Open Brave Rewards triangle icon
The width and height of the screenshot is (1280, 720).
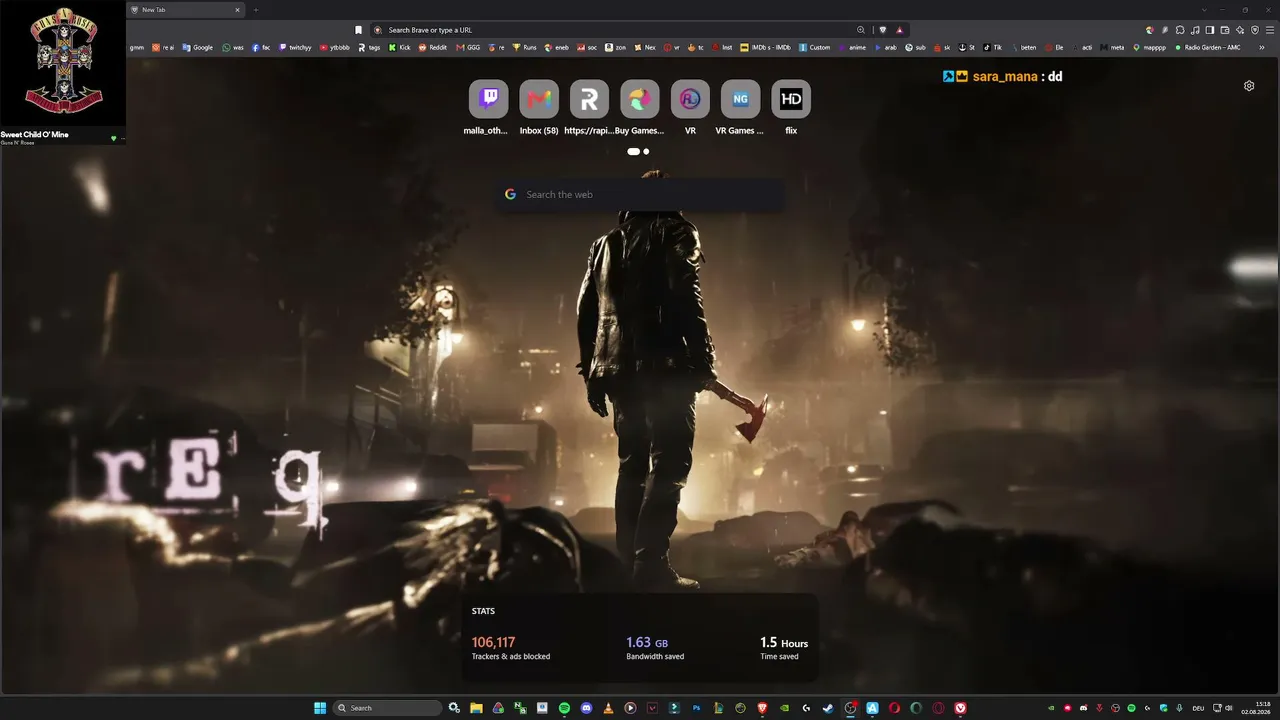click(900, 30)
